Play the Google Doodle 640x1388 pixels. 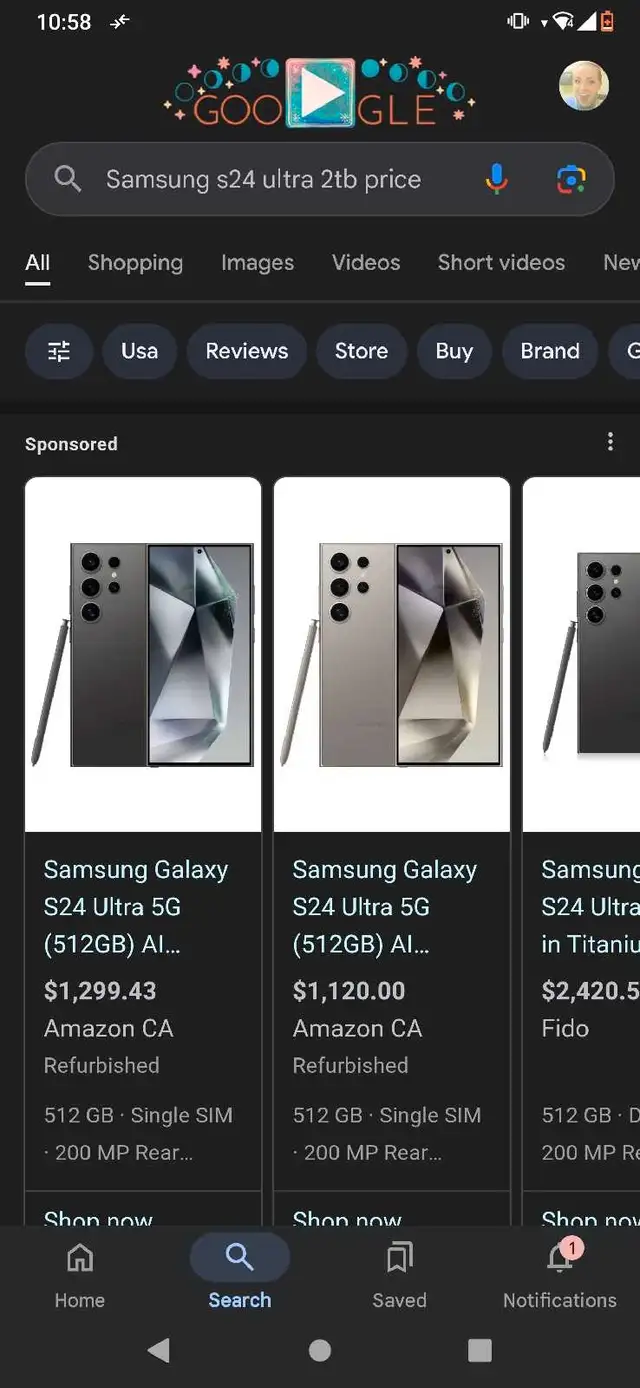[320, 93]
